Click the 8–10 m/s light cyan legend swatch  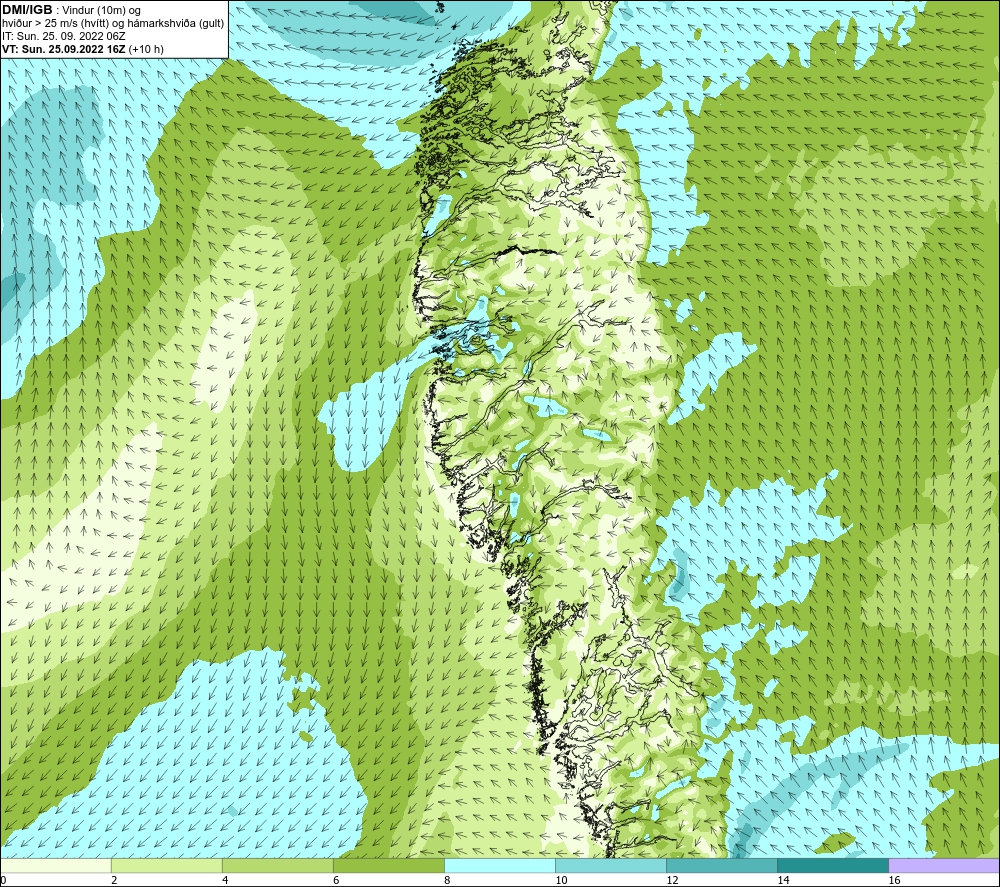(500, 865)
